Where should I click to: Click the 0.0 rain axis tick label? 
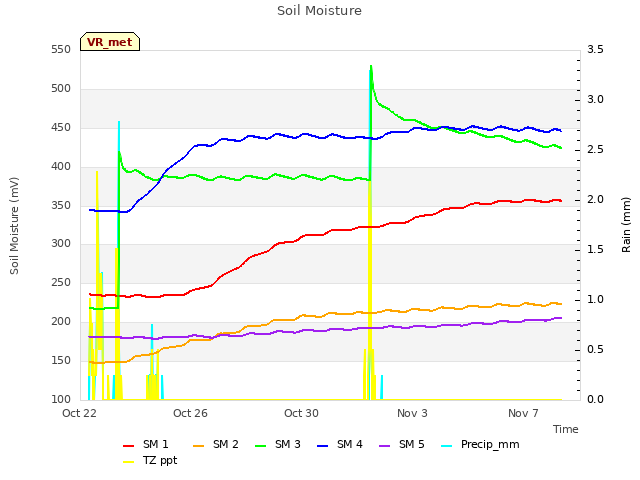[595, 400]
